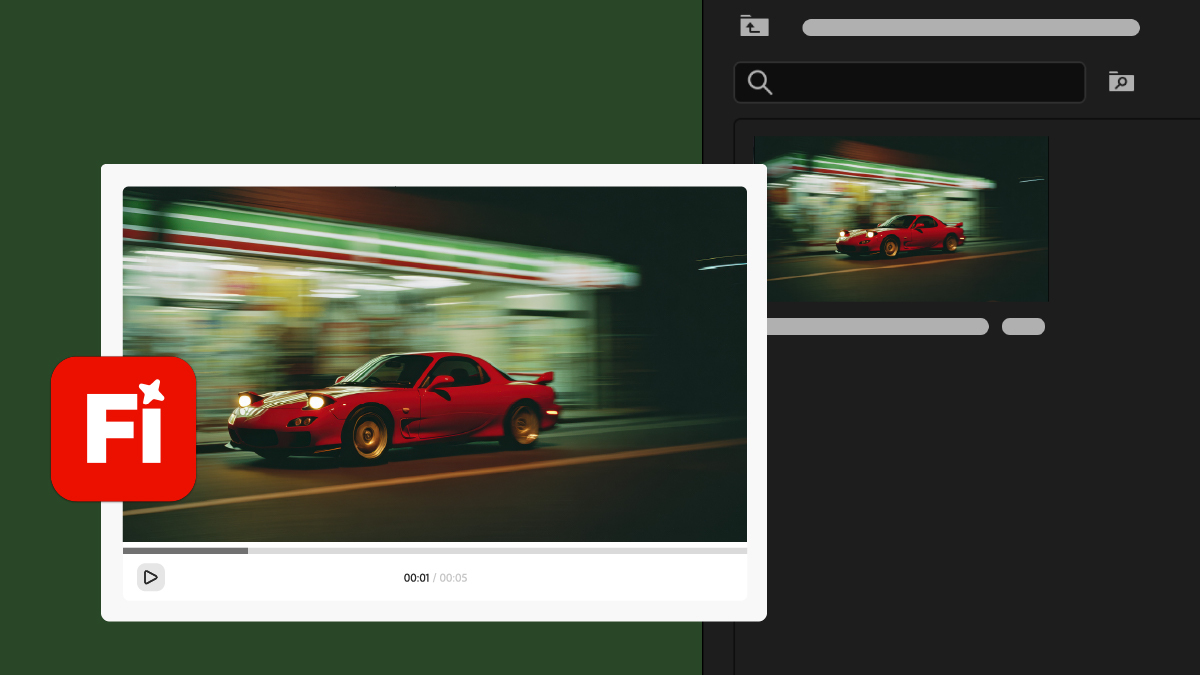Seek to the unplayed part of progress bar
The image size is (1200, 675).
pyautogui.click(x=500, y=550)
